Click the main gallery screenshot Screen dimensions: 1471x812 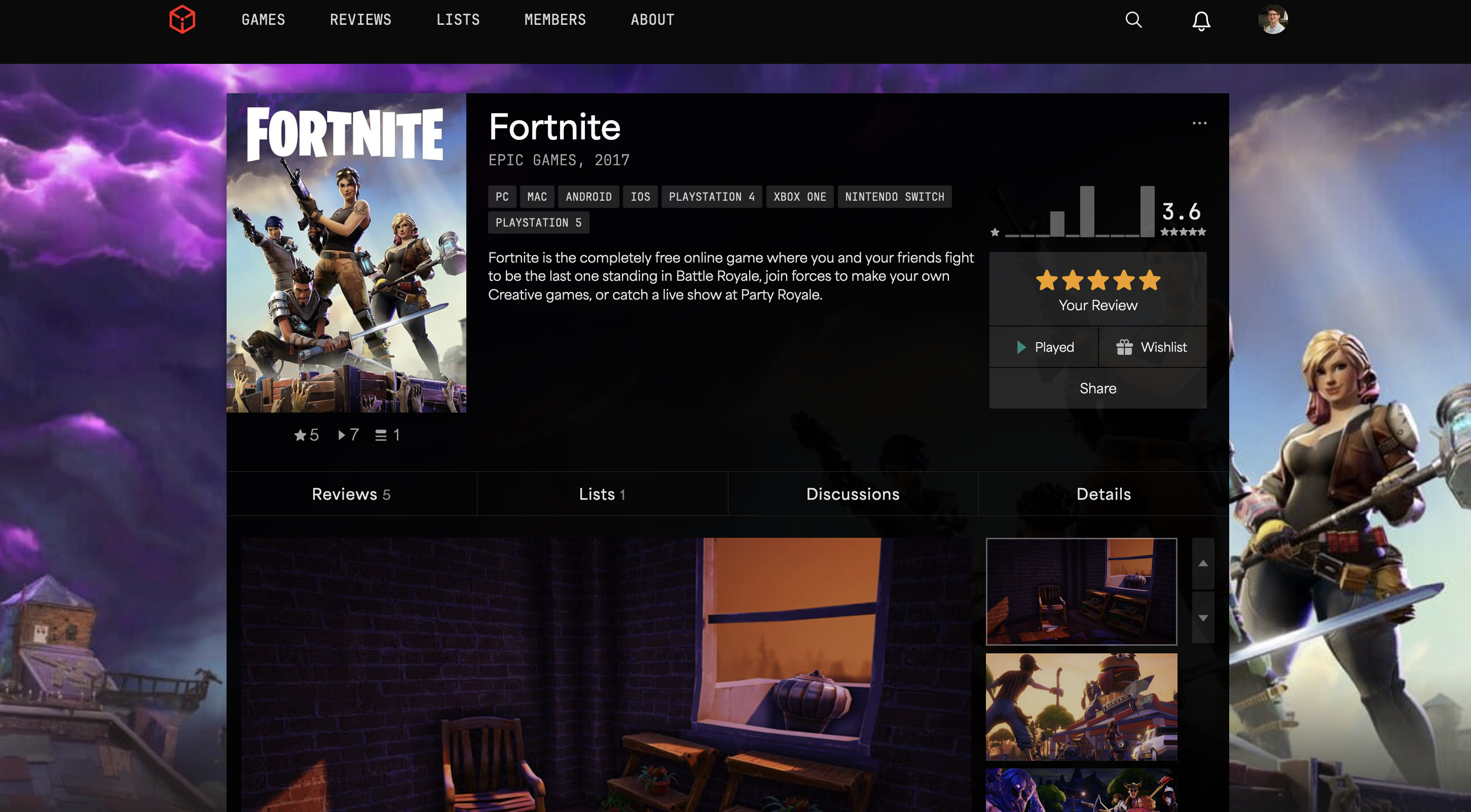point(605,675)
